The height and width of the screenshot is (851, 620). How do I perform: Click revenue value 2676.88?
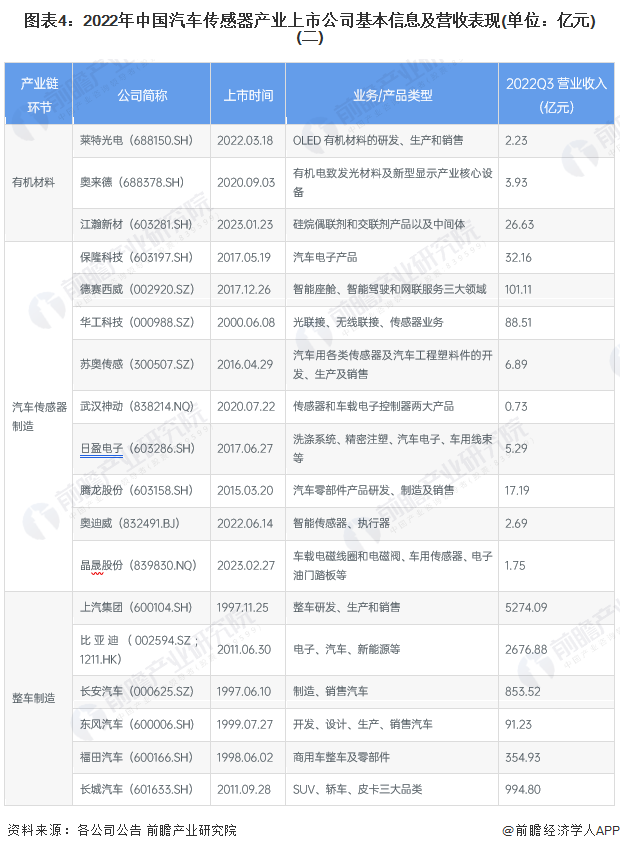click(526, 650)
